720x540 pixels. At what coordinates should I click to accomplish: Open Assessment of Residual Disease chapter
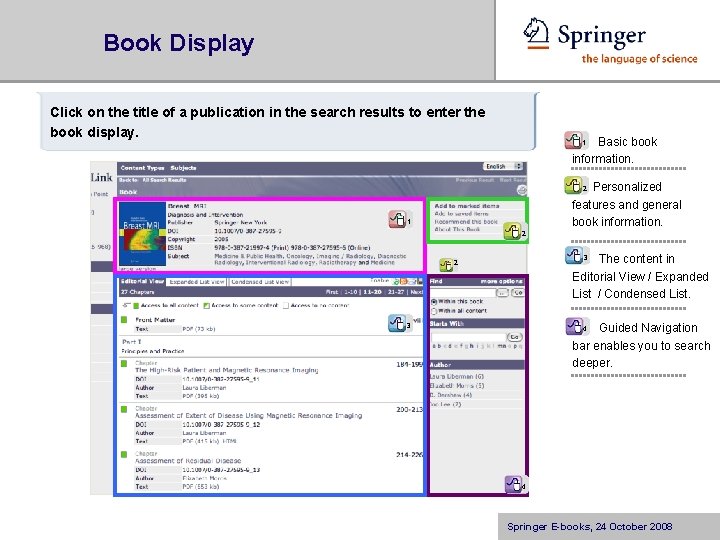click(x=188, y=461)
